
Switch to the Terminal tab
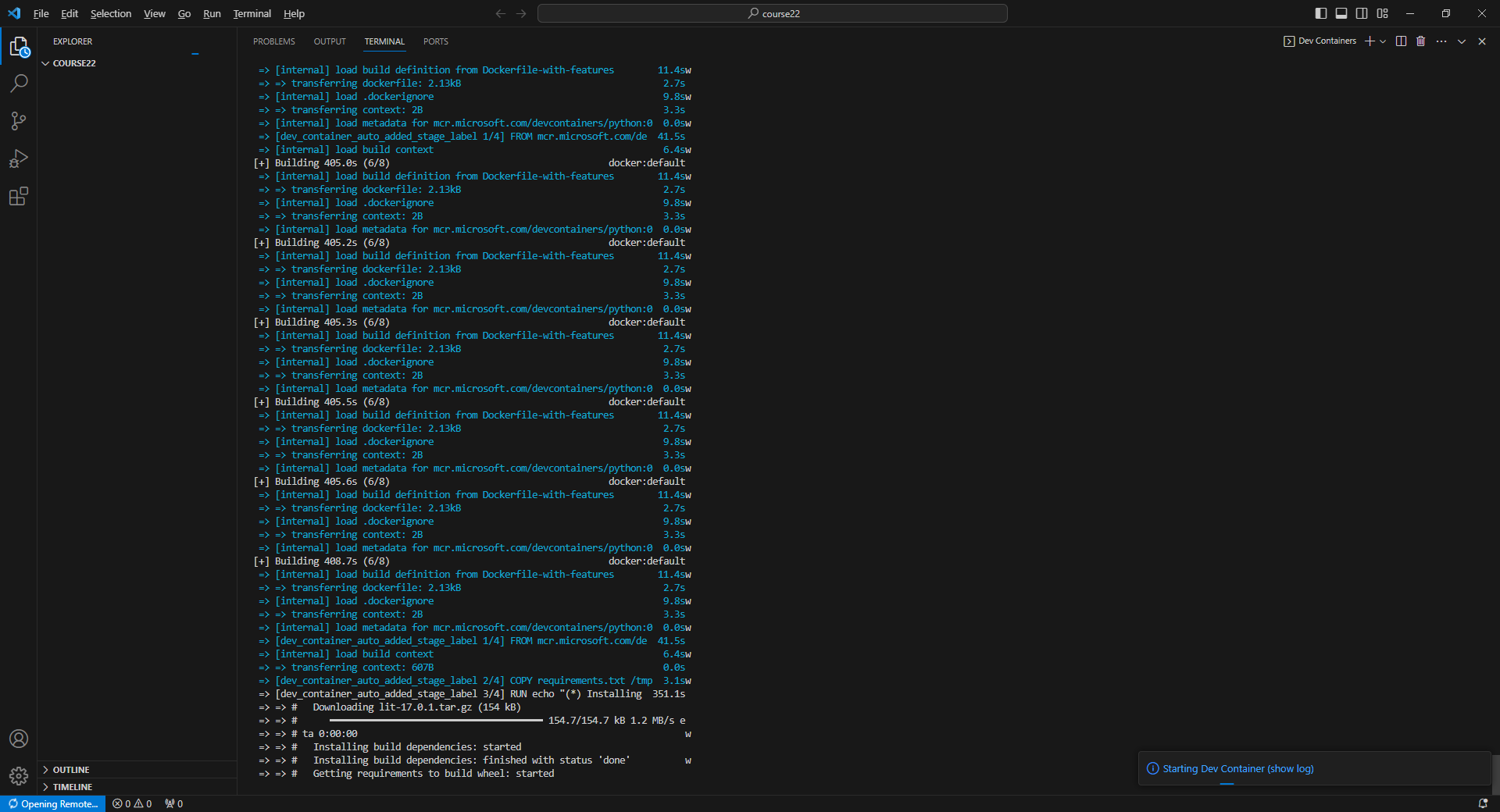[384, 41]
